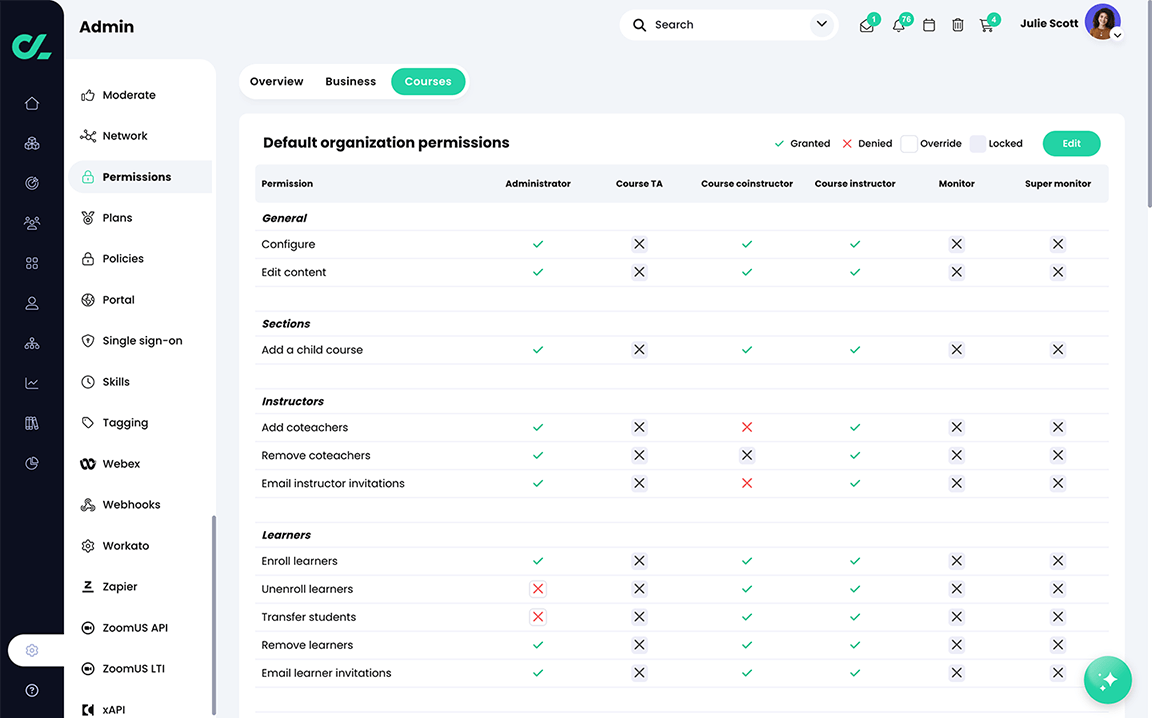Open the messages envelope icon
The width and height of the screenshot is (1152, 718).
[x=866, y=25]
